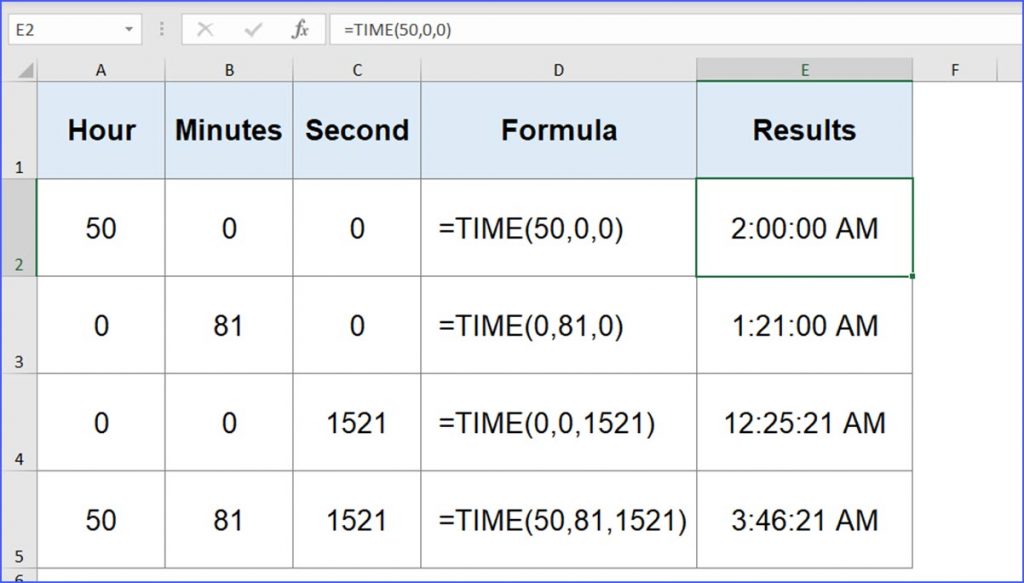Screen dimensions: 1024x583
Task: Select the Minutes cell containing 81 in row 3
Action: click(228, 325)
